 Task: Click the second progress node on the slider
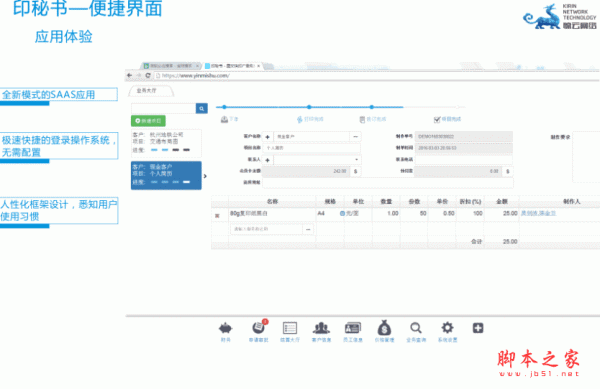(309, 107)
